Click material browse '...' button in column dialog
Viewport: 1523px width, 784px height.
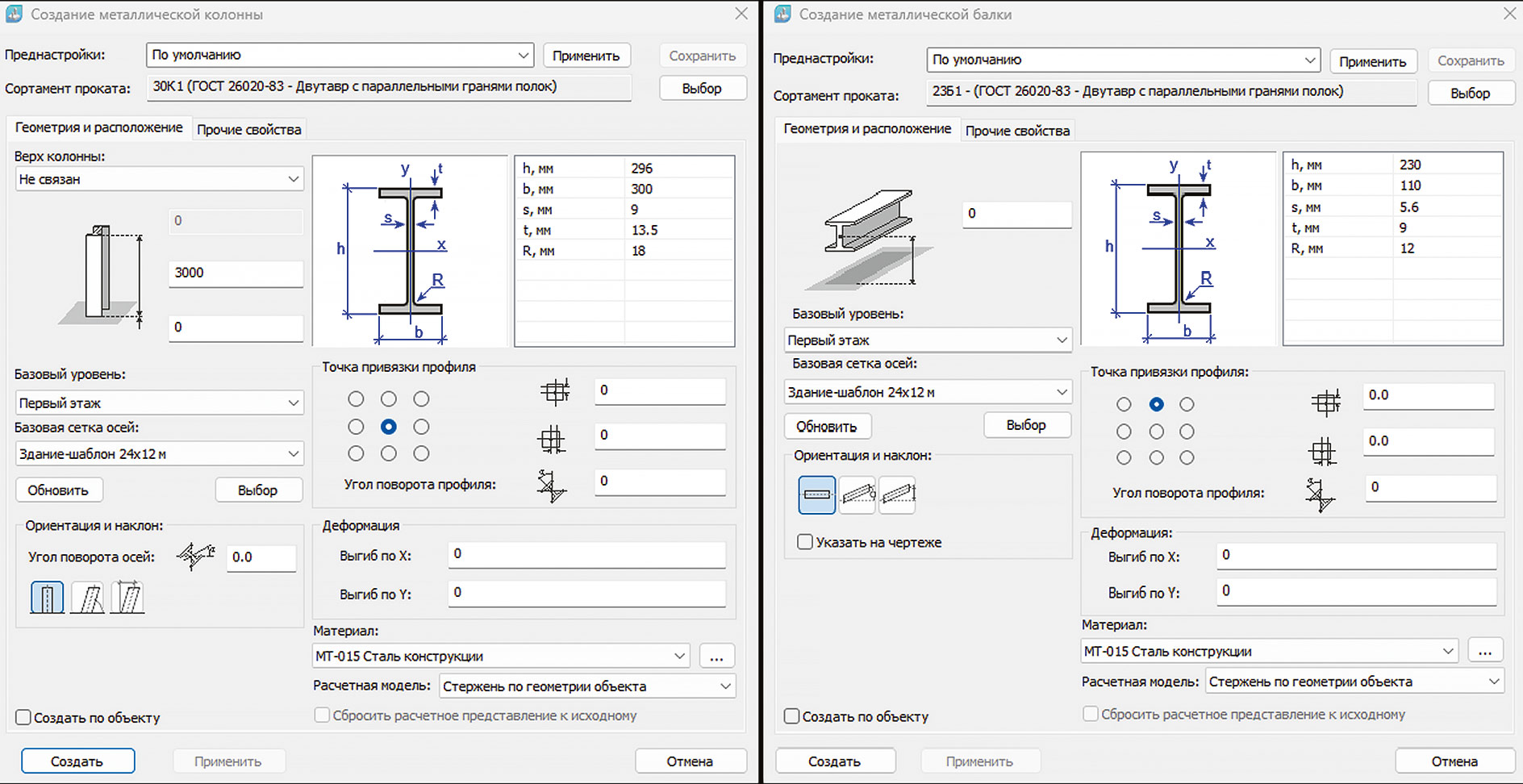point(717,656)
